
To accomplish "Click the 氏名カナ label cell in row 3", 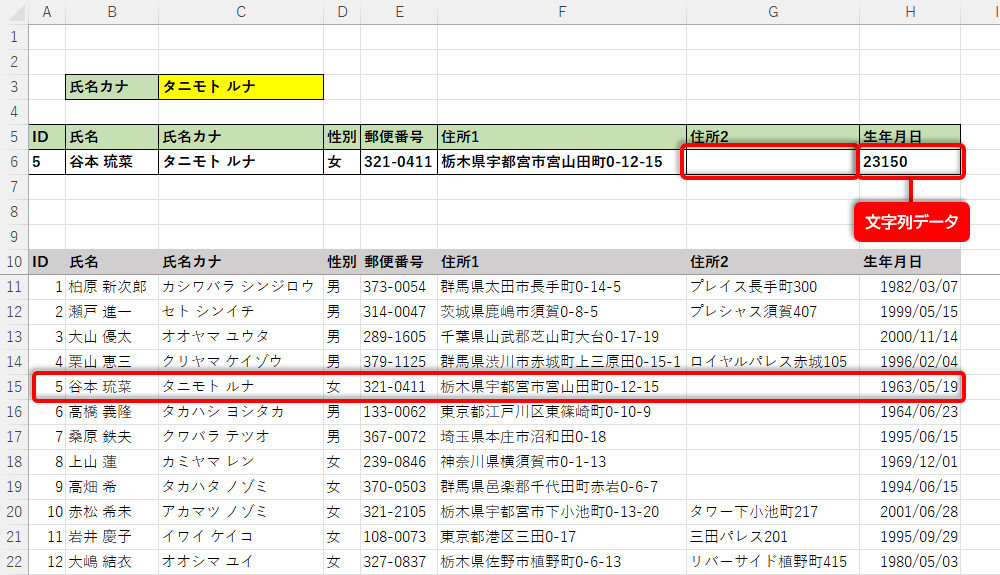I will (111, 87).
